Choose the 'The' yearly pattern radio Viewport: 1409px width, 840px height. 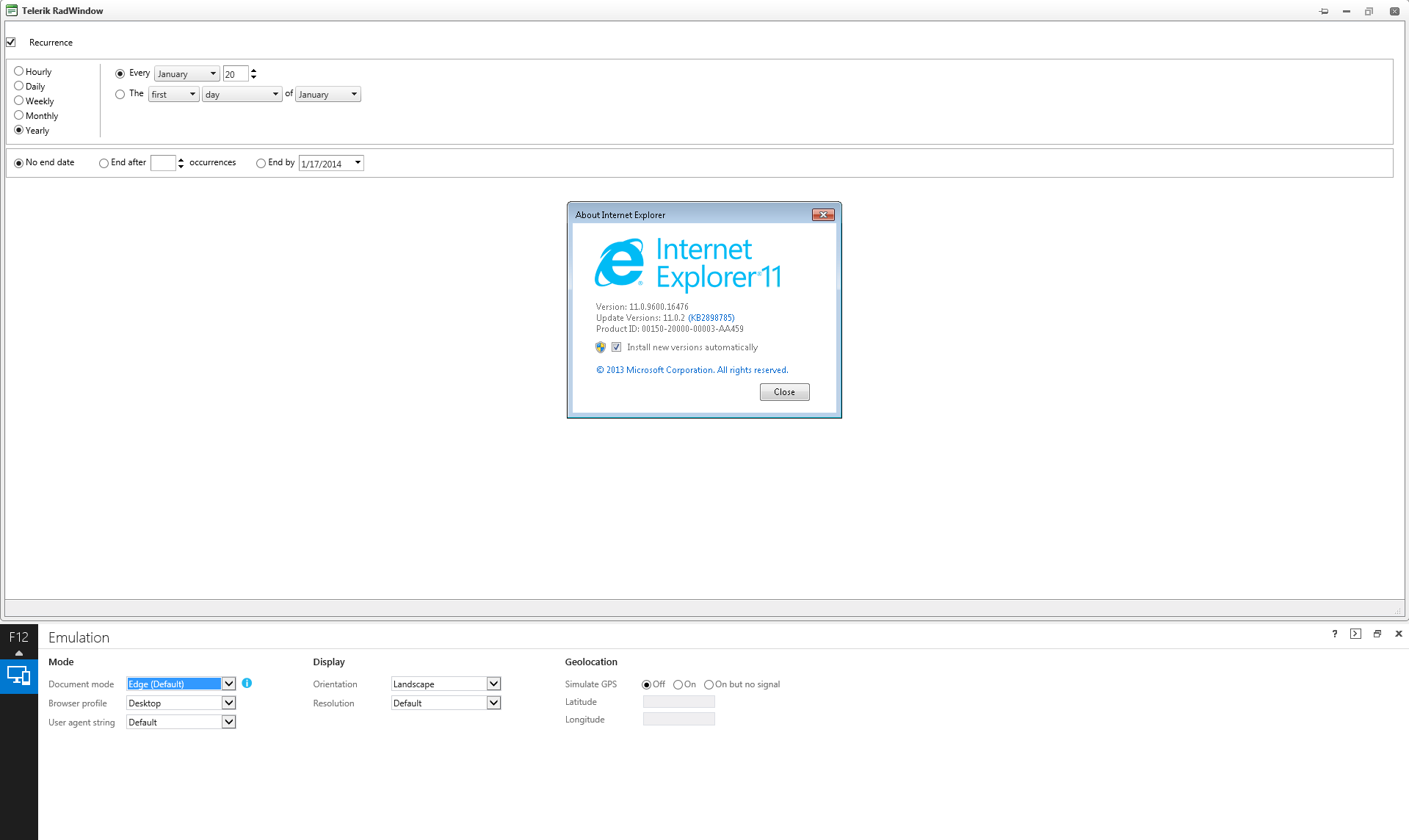pos(120,94)
